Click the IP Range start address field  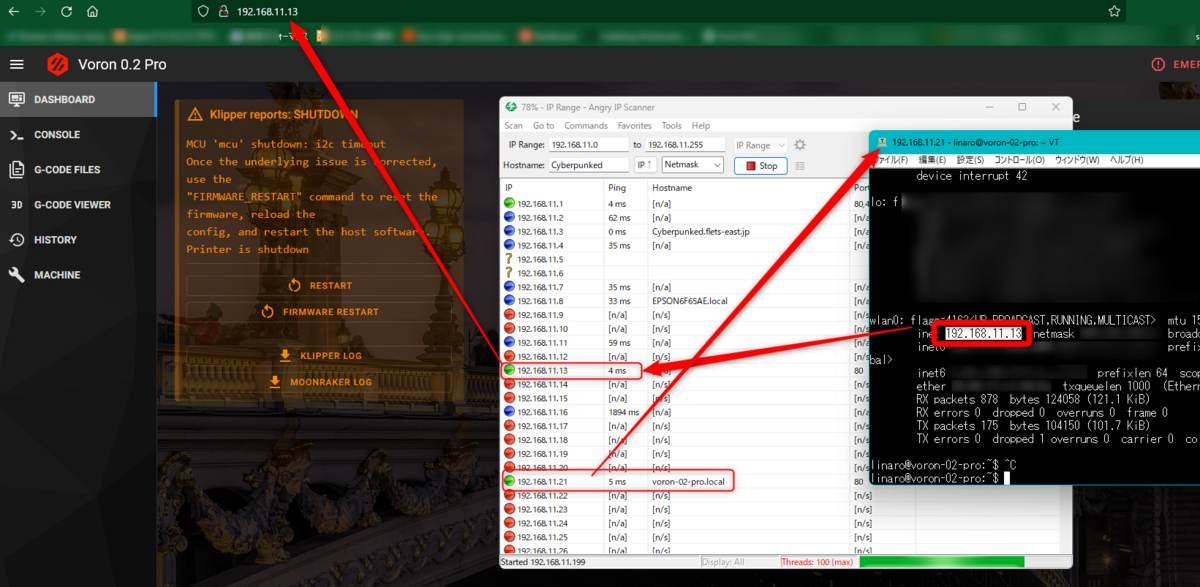tap(588, 145)
